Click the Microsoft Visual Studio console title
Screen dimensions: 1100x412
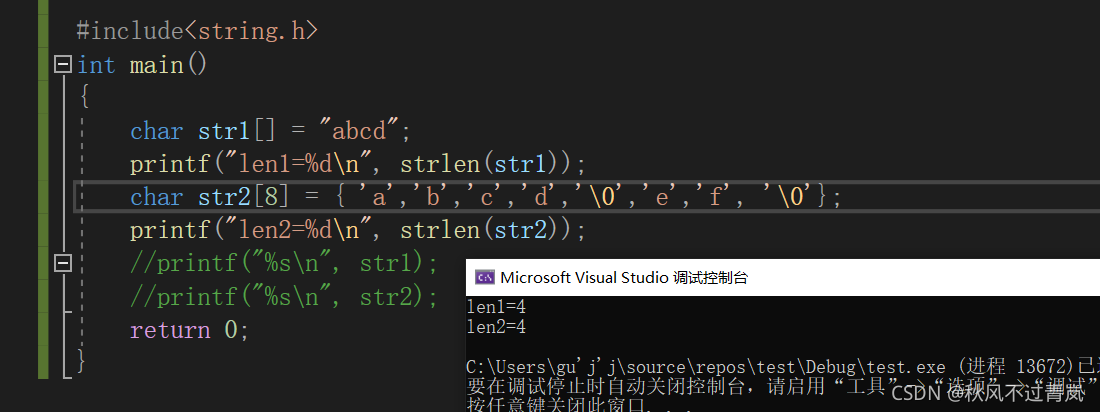tap(624, 277)
